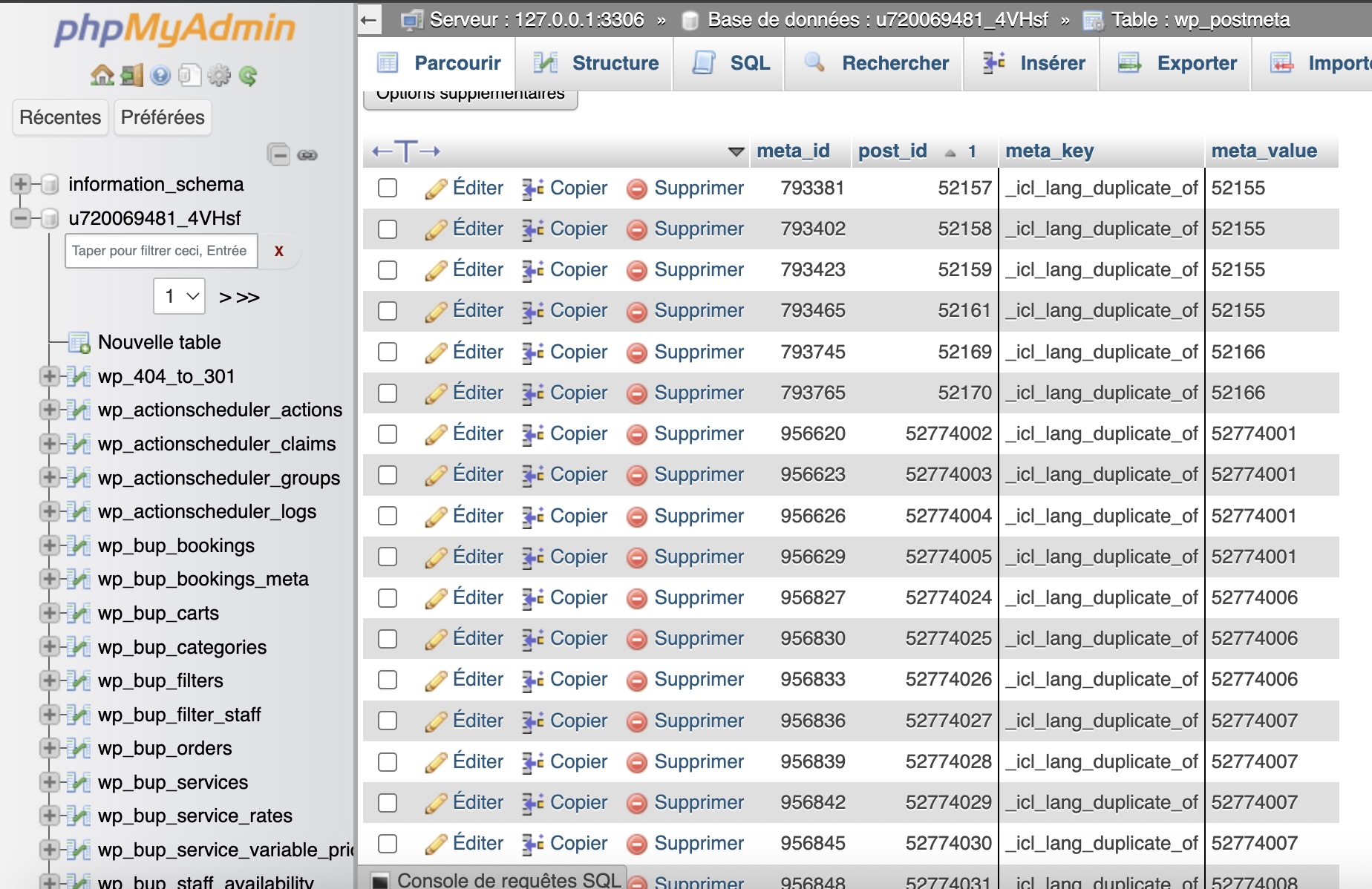Click the chain link icon in the navigation panel
Screen dimensions: 1372x889
click(x=307, y=154)
